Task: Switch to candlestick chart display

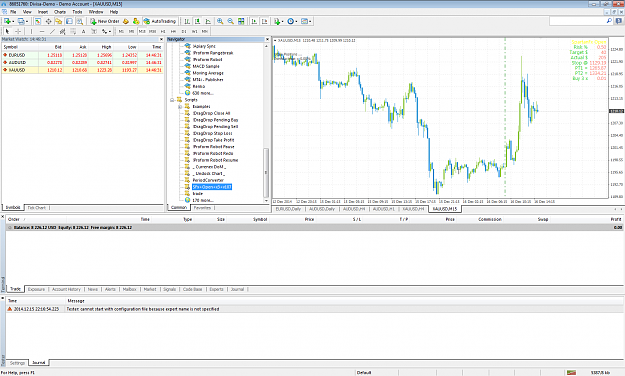Action: (x=197, y=21)
